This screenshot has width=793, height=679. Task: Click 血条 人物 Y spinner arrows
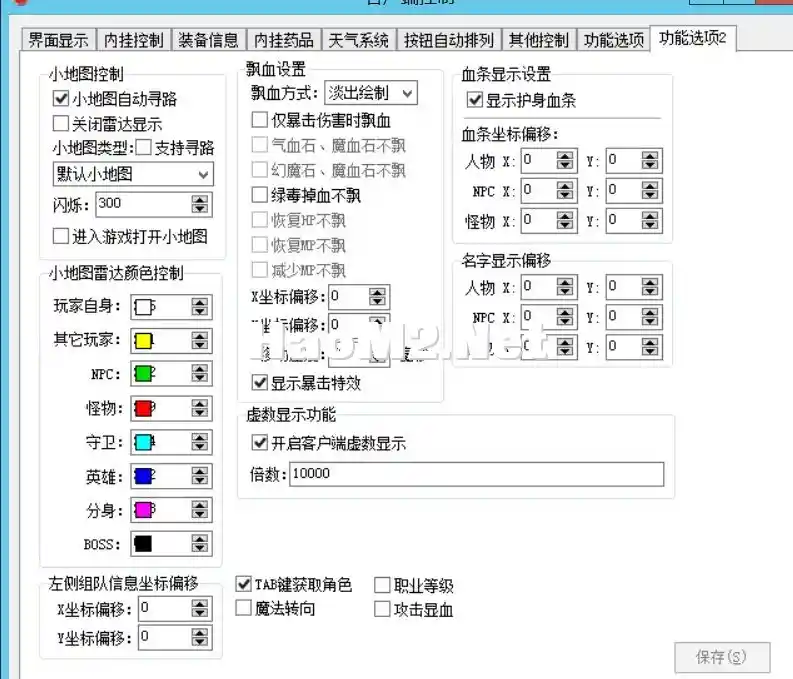[x=650, y=161]
